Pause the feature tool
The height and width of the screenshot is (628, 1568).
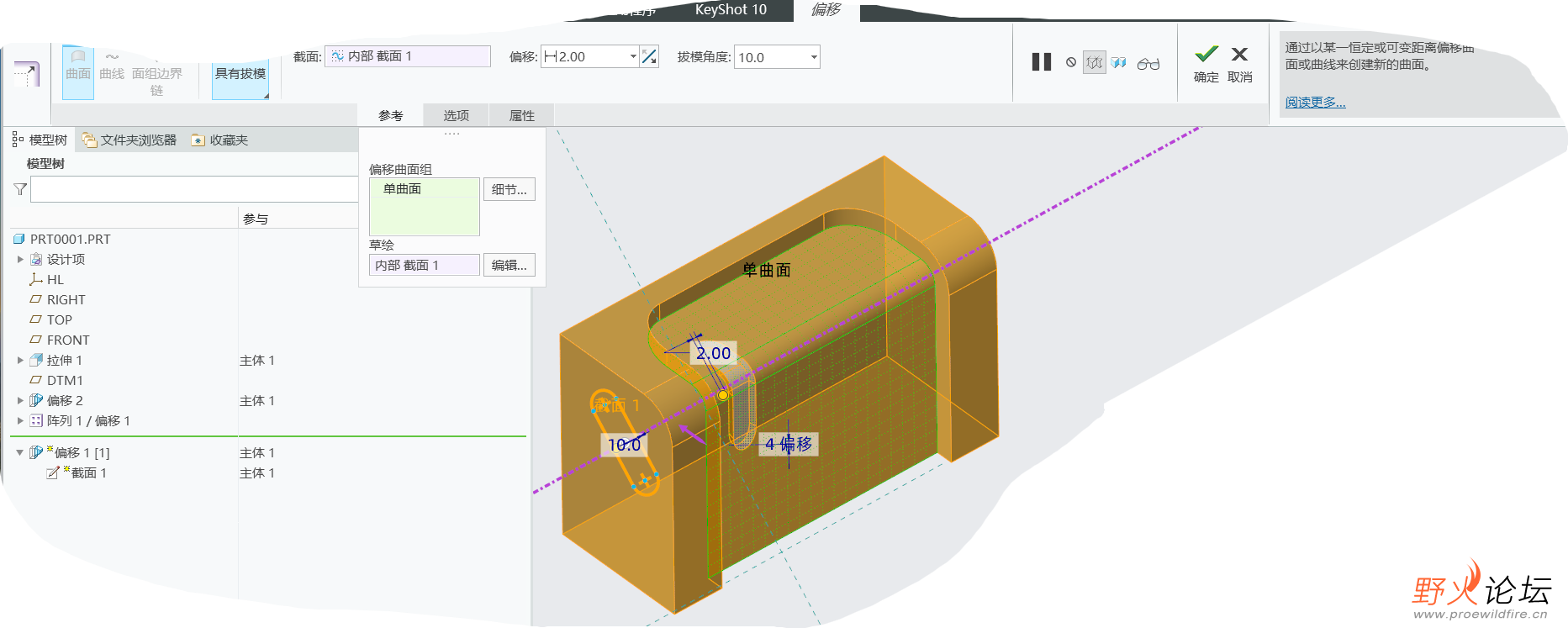[1042, 62]
